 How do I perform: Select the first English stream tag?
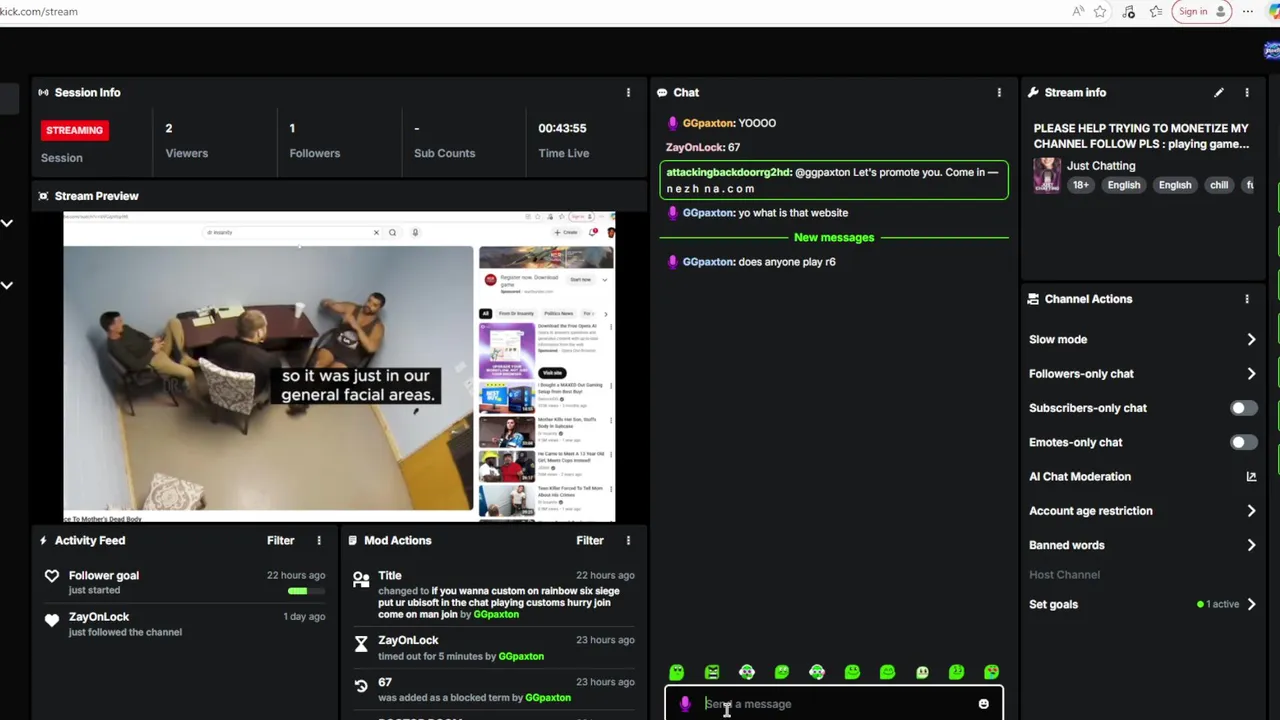coord(1124,185)
